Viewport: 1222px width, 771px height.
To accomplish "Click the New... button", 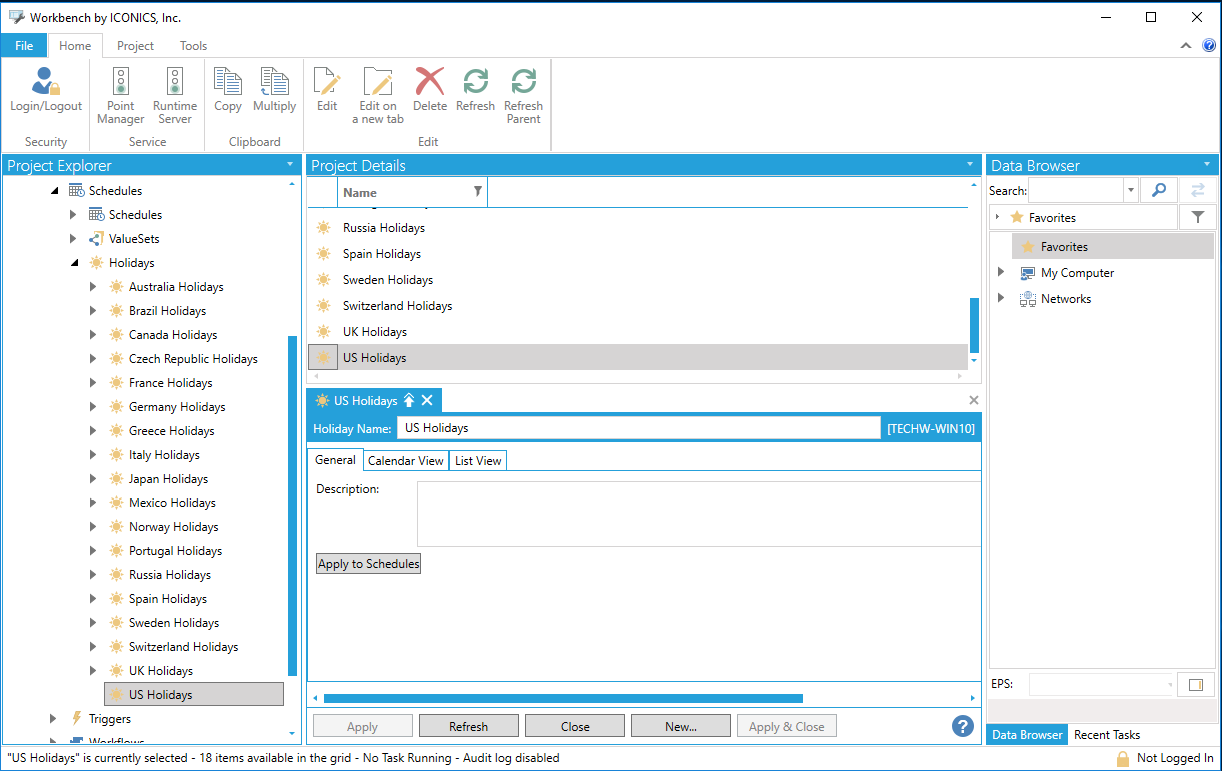I will (681, 725).
